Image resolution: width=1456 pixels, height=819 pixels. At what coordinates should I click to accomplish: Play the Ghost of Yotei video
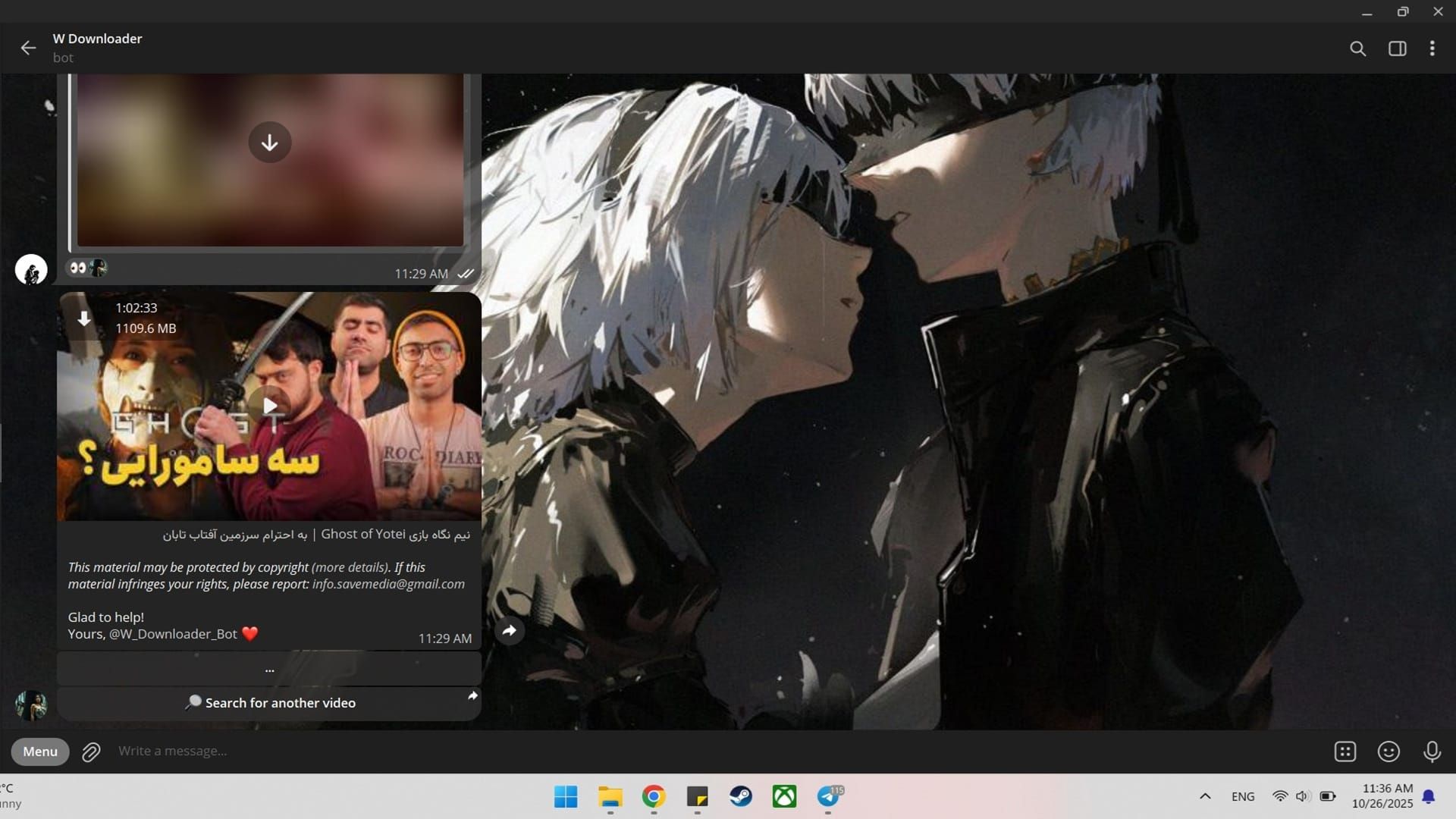(x=269, y=406)
